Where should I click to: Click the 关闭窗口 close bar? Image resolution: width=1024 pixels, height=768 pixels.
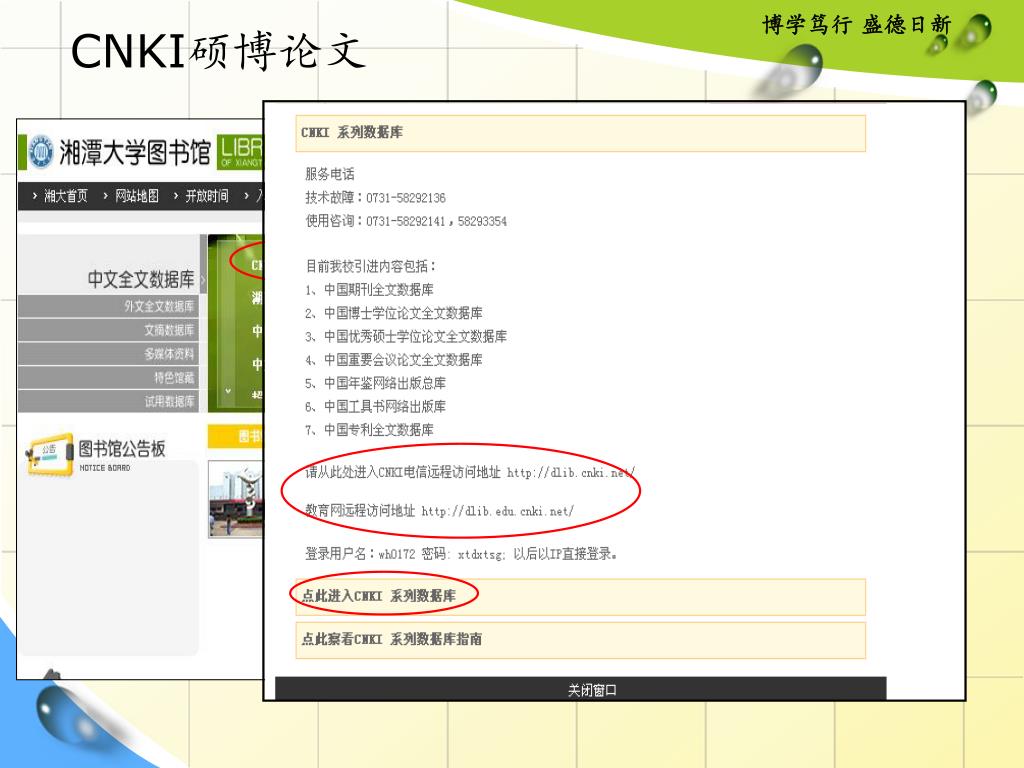[x=581, y=689]
